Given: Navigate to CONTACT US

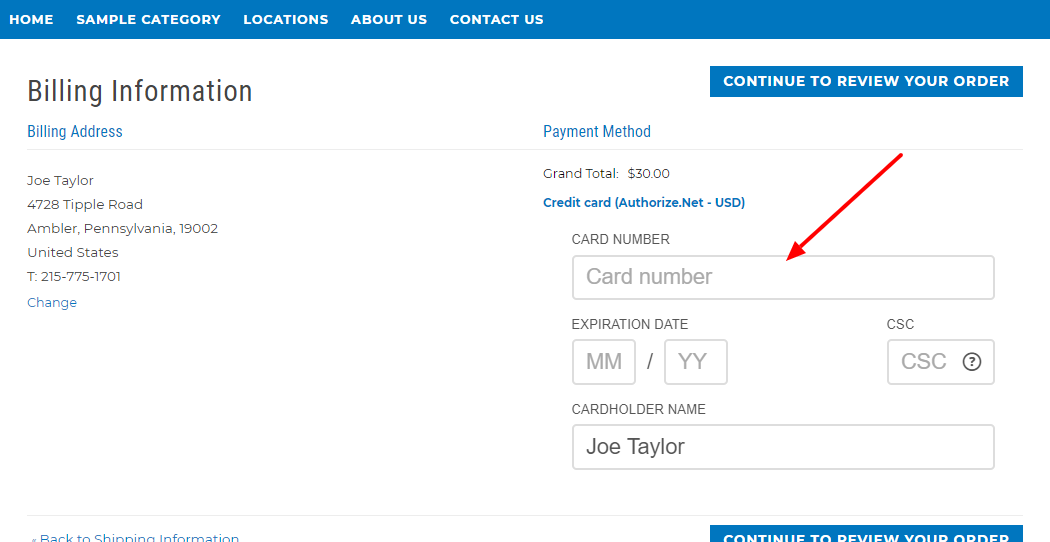Looking at the screenshot, I should click(496, 19).
